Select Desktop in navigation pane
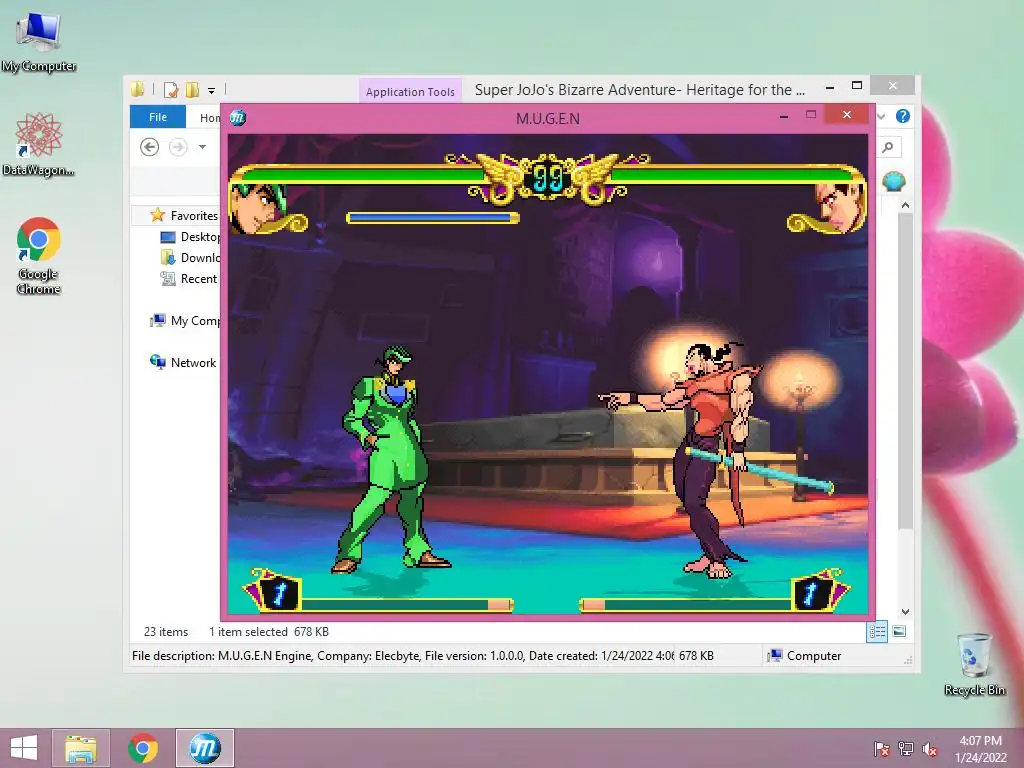The width and height of the screenshot is (1024, 768). tap(190, 236)
